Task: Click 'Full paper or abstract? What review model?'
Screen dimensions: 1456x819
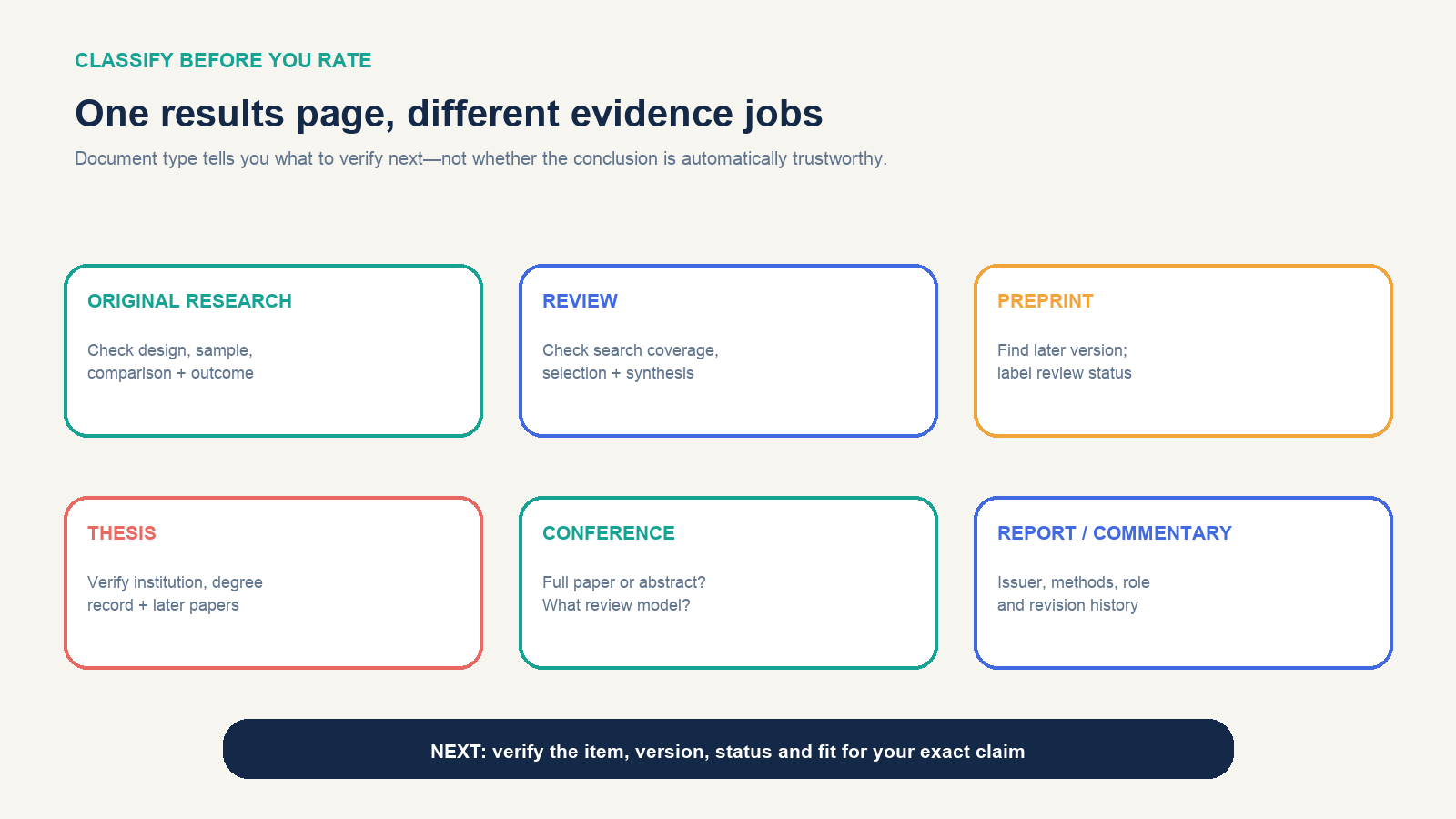Action: tap(623, 593)
